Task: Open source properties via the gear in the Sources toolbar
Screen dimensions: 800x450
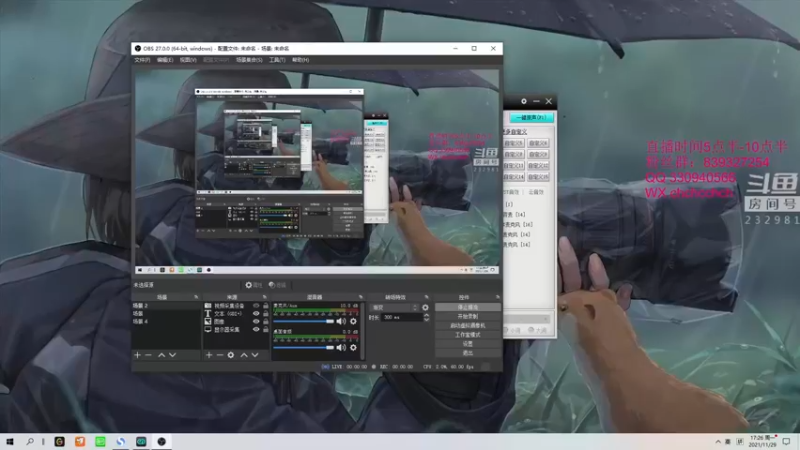Action: (x=231, y=355)
